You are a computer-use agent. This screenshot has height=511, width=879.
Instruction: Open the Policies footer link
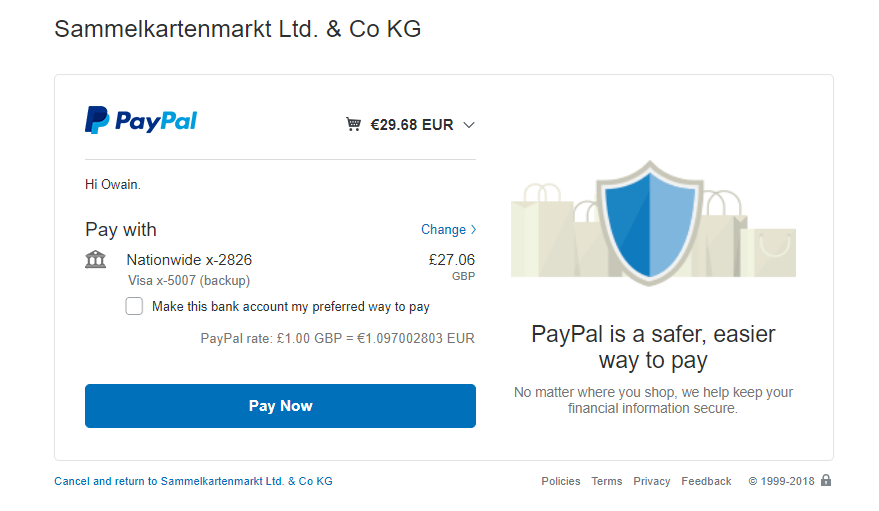[x=561, y=481]
